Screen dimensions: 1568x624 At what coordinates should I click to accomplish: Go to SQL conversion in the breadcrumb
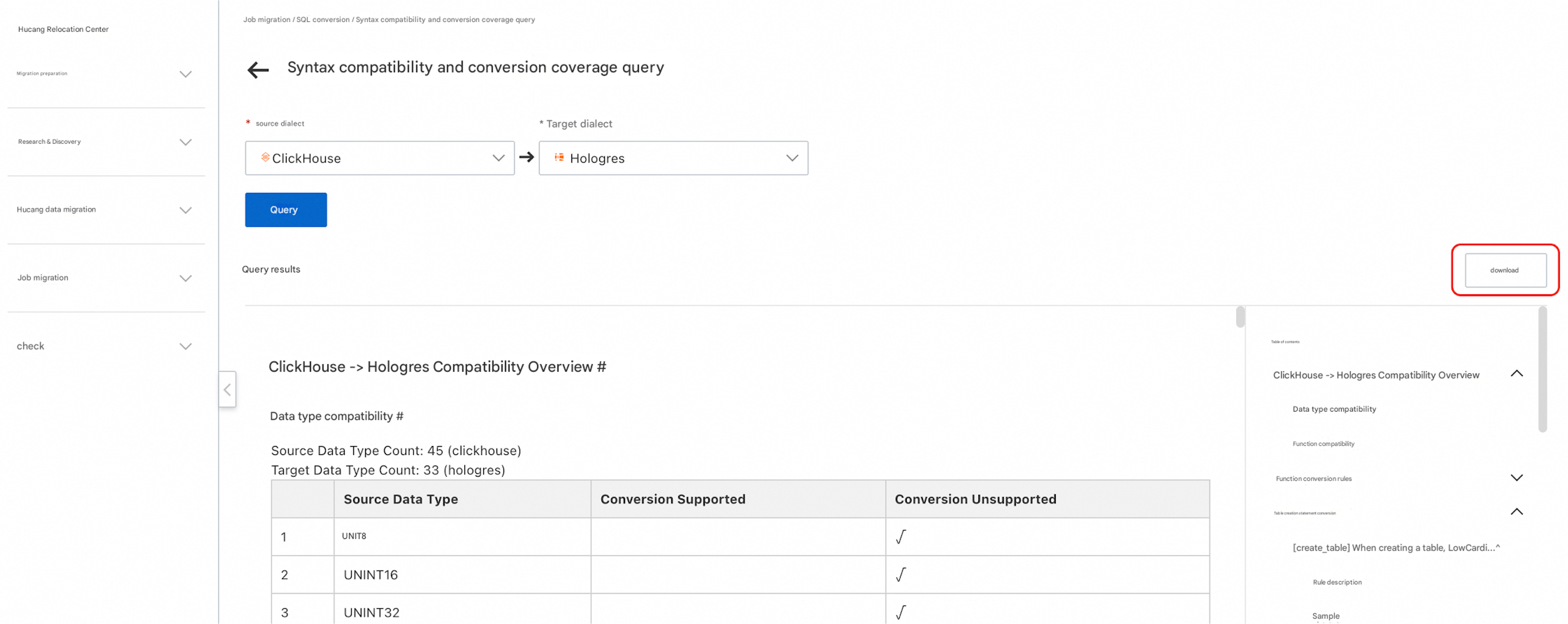coord(323,19)
